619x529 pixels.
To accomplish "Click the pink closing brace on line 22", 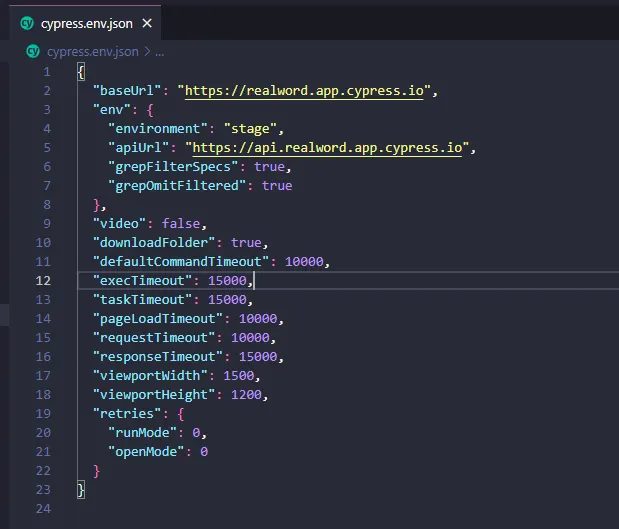I will [96, 471].
